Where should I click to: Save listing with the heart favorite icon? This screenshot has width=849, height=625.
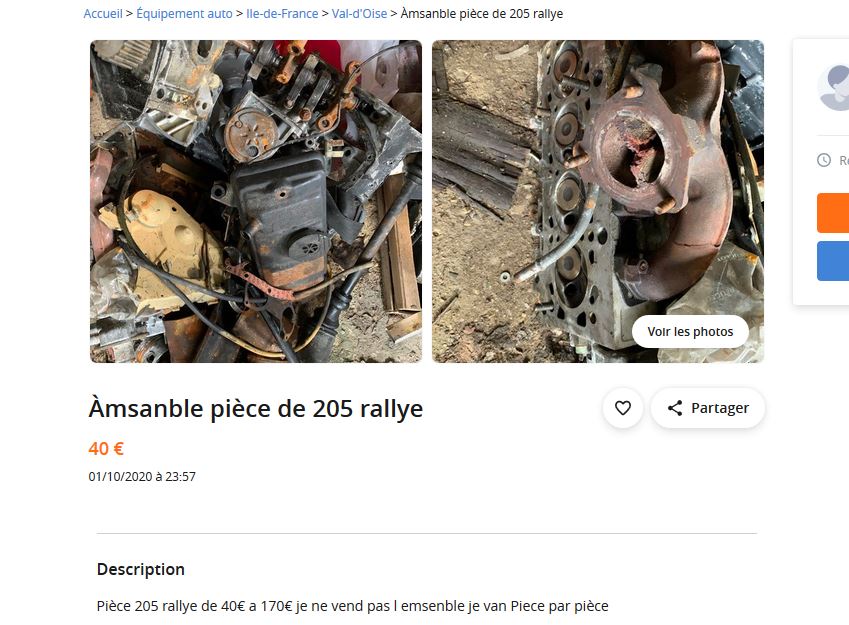(623, 408)
